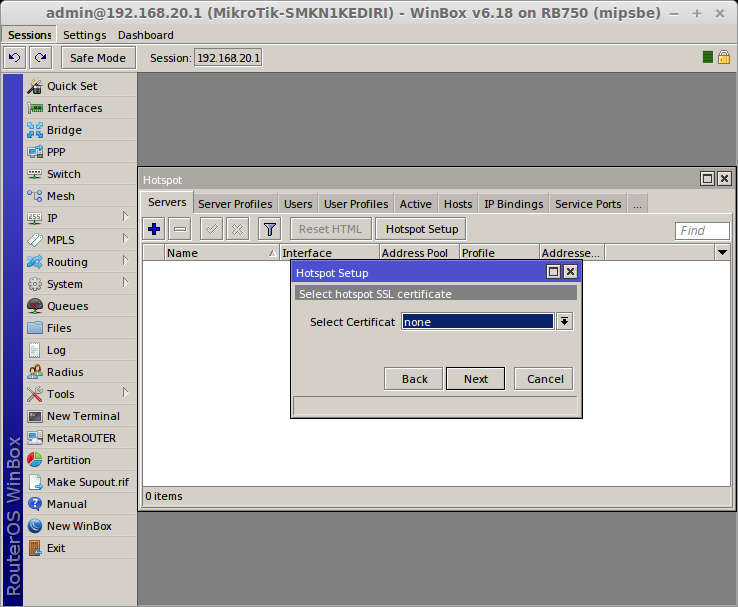This screenshot has width=738, height=607.
Task: Open the filter funnel icon
Action: (270, 230)
